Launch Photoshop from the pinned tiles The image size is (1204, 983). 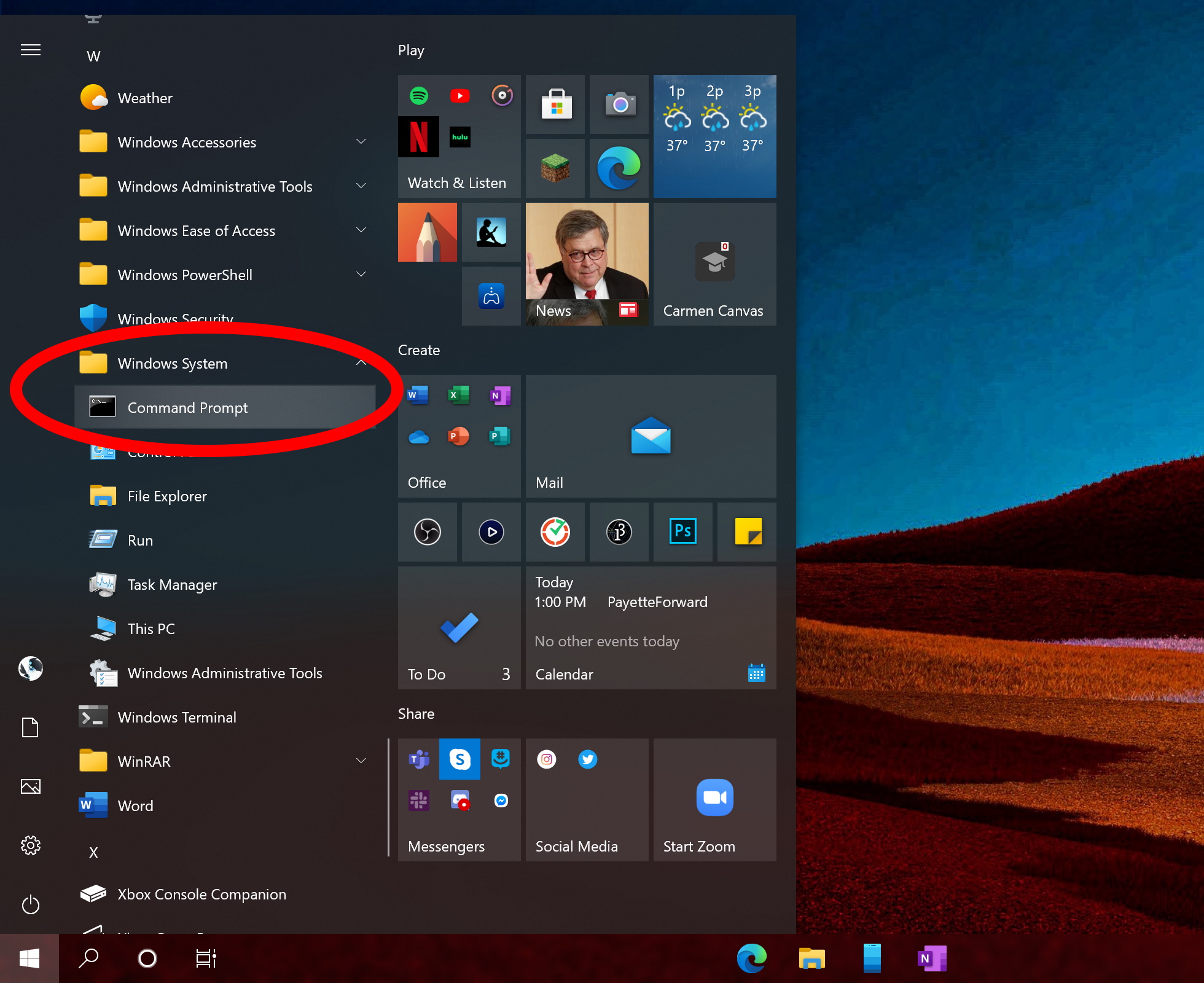click(x=682, y=532)
